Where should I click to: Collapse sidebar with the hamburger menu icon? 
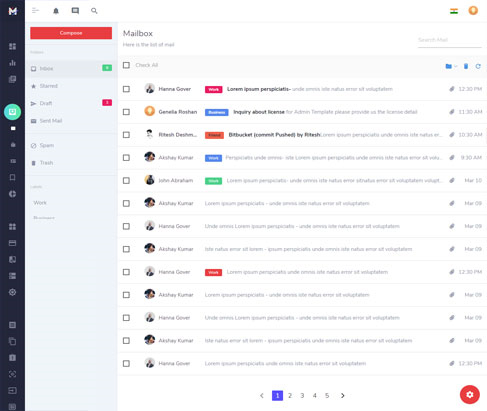pos(36,11)
